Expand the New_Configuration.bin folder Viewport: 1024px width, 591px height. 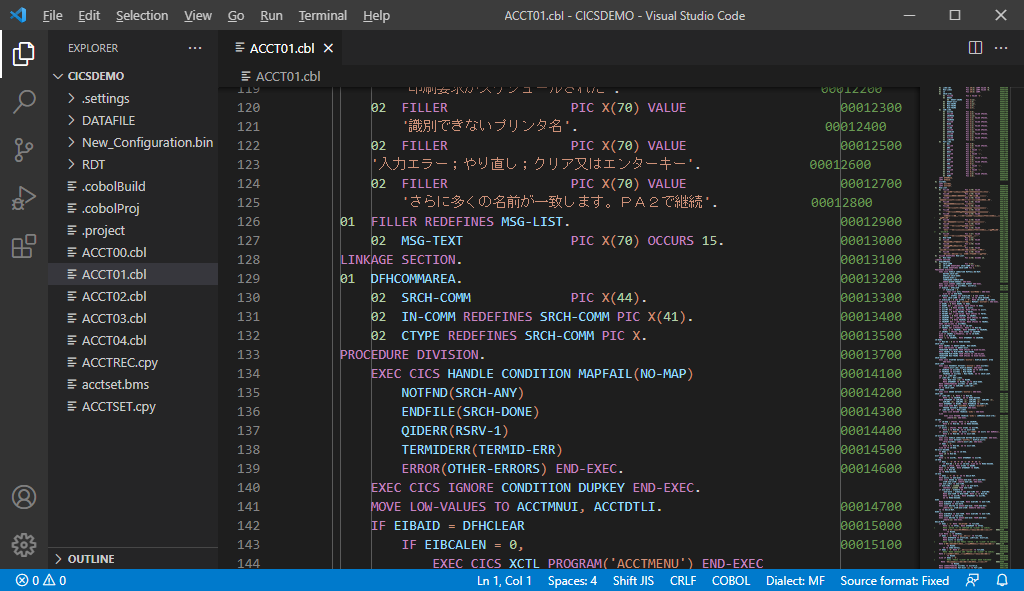pyautogui.click(x=147, y=142)
